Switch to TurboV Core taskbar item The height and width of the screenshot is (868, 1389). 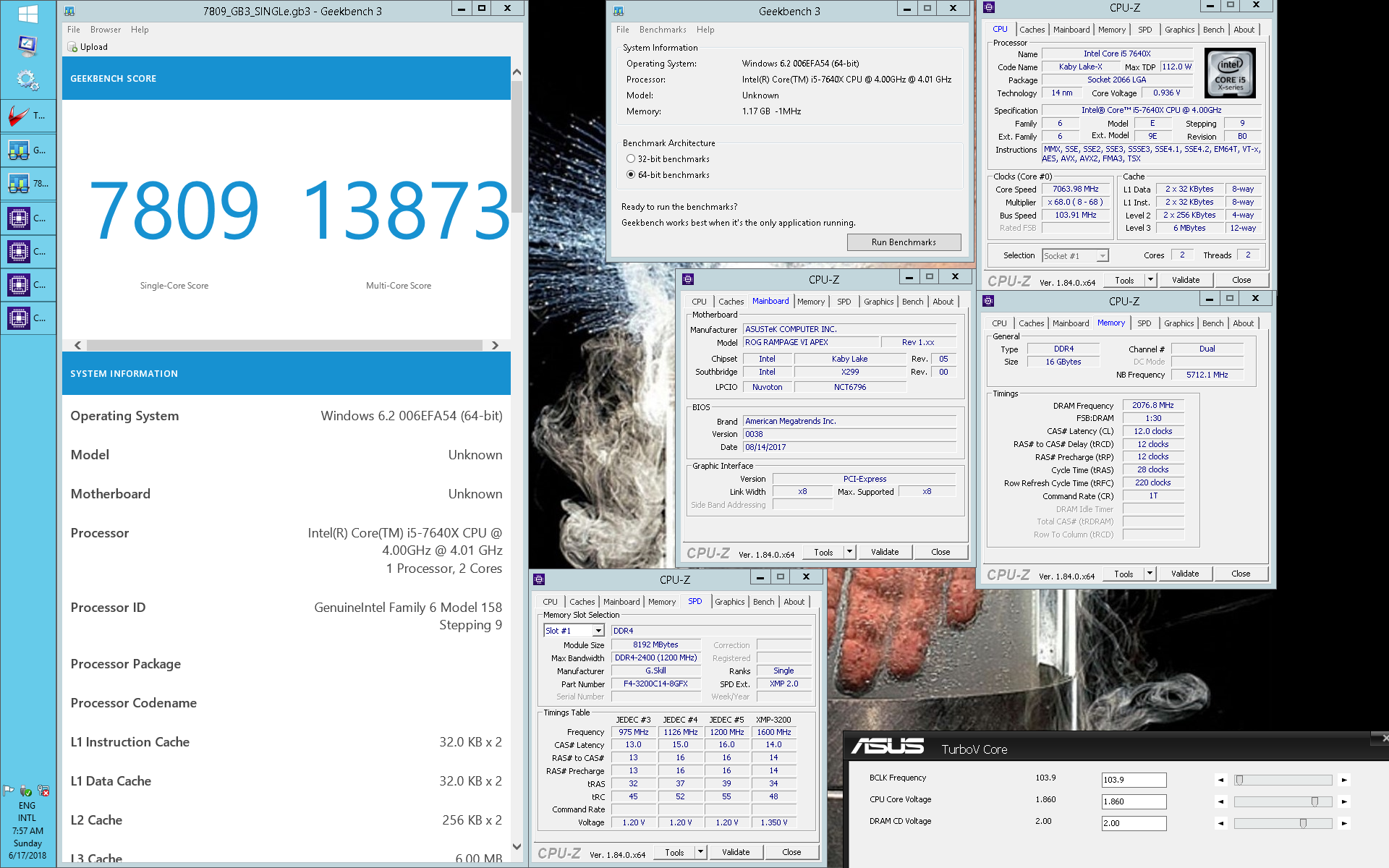click(x=28, y=116)
